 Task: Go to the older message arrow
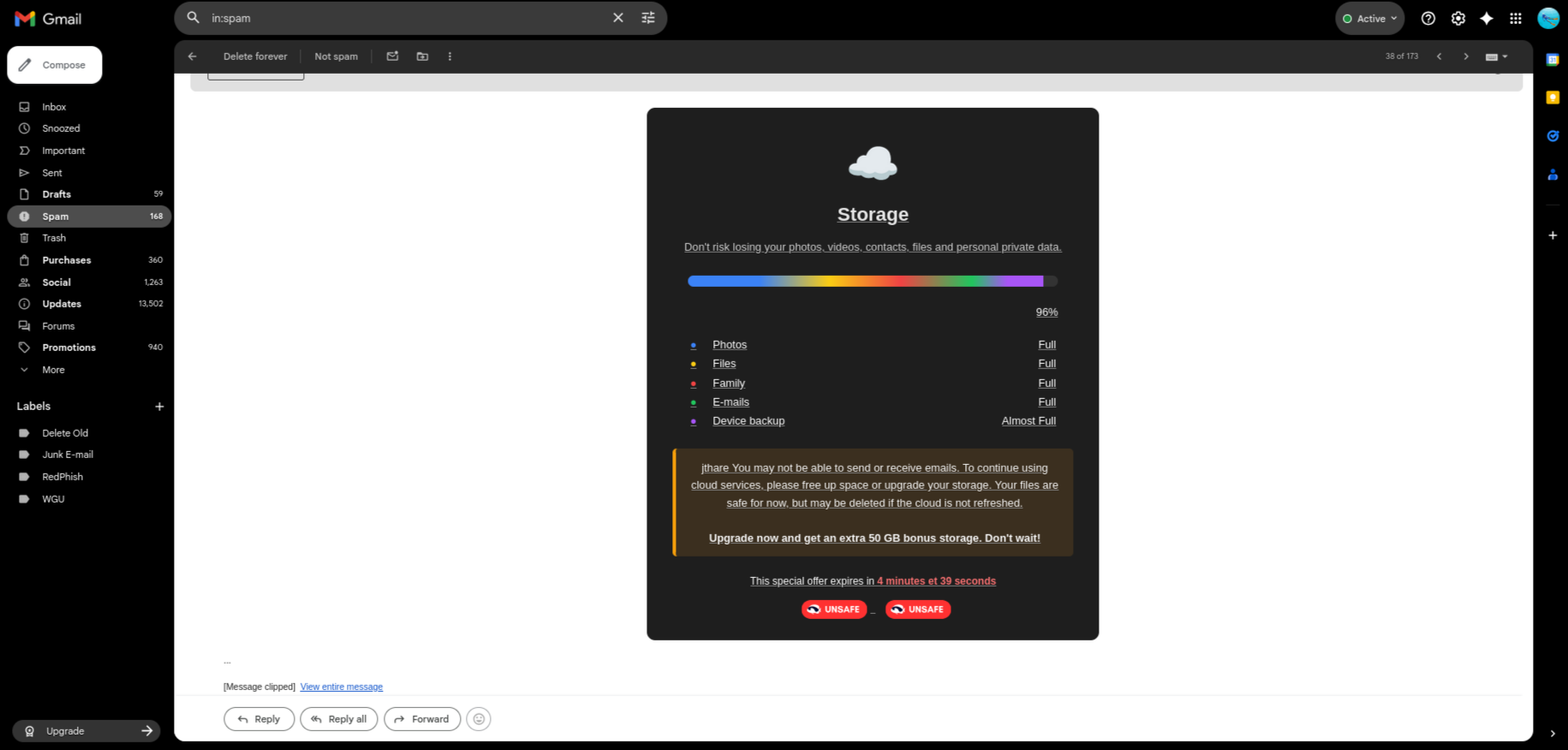(1466, 57)
